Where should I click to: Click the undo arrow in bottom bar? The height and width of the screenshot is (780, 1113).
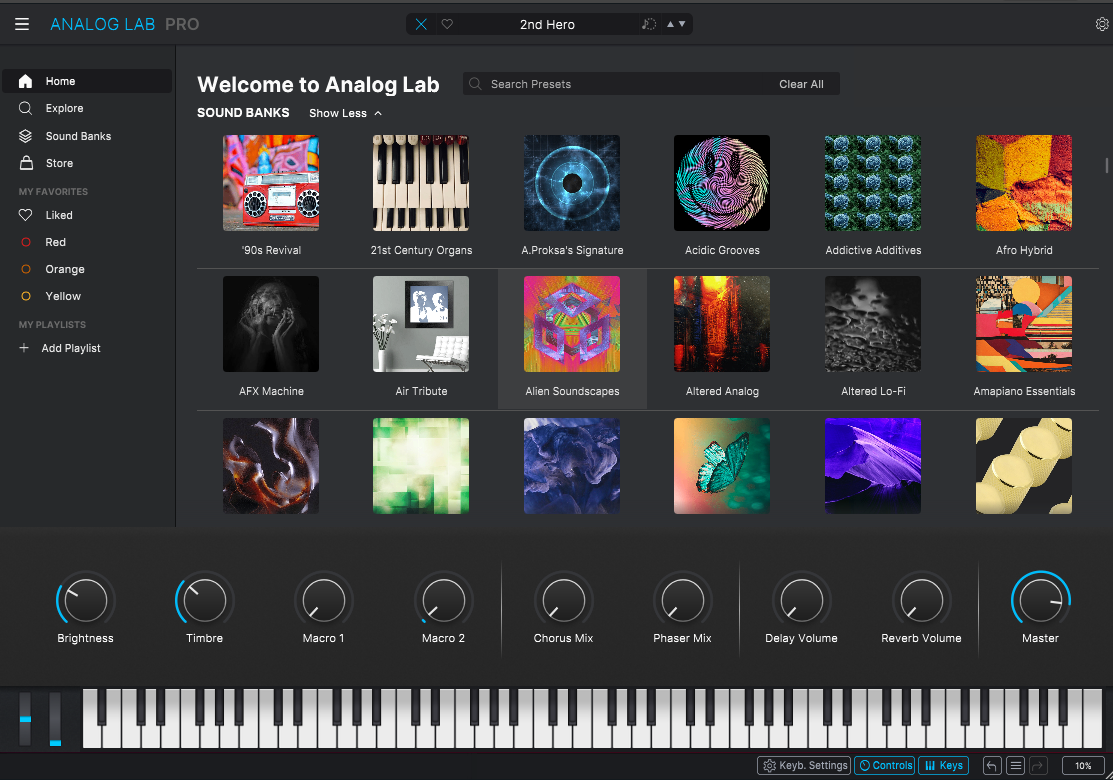[x=992, y=766]
